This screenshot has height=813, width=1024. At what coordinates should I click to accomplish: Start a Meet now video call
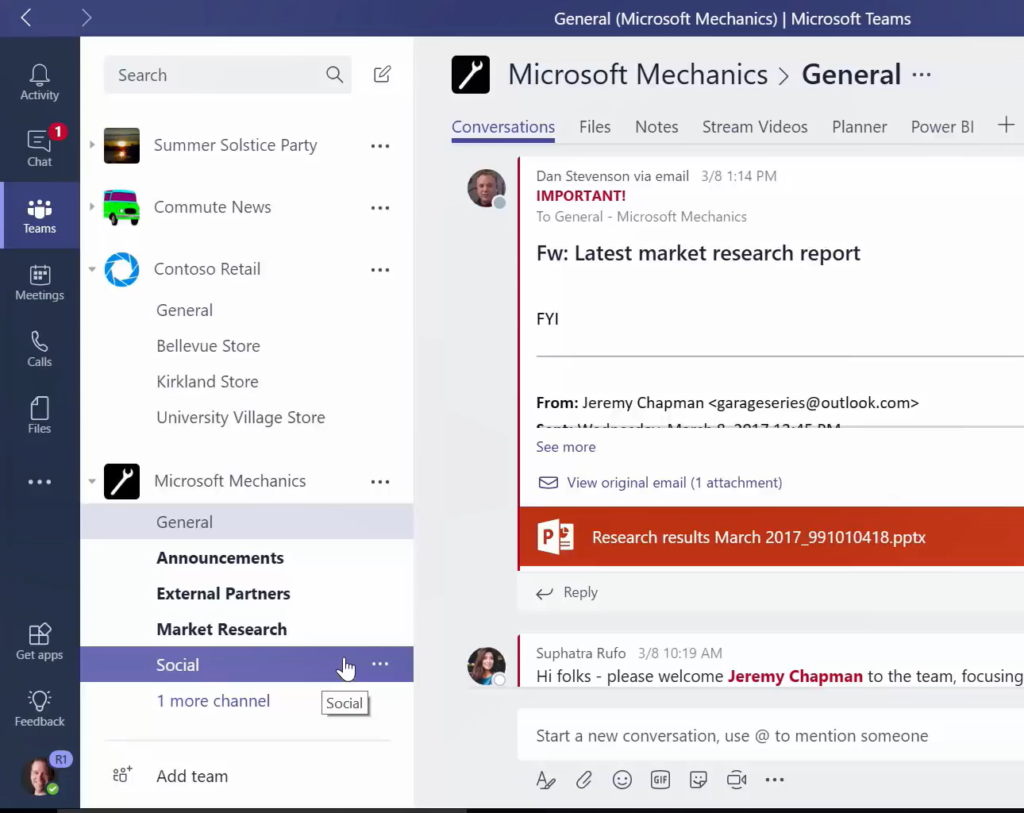tap(737, 780)
